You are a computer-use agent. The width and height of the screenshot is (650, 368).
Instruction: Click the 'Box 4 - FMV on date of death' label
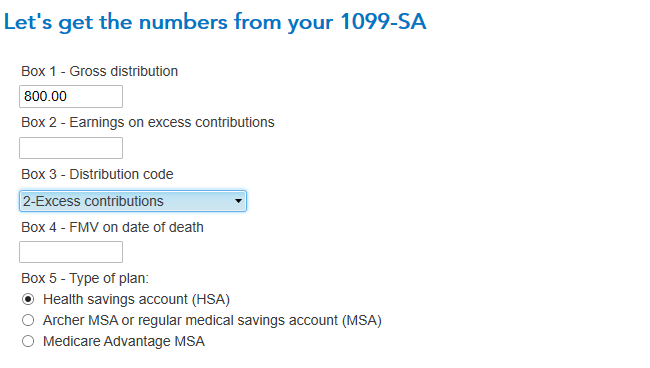(112, 227)
